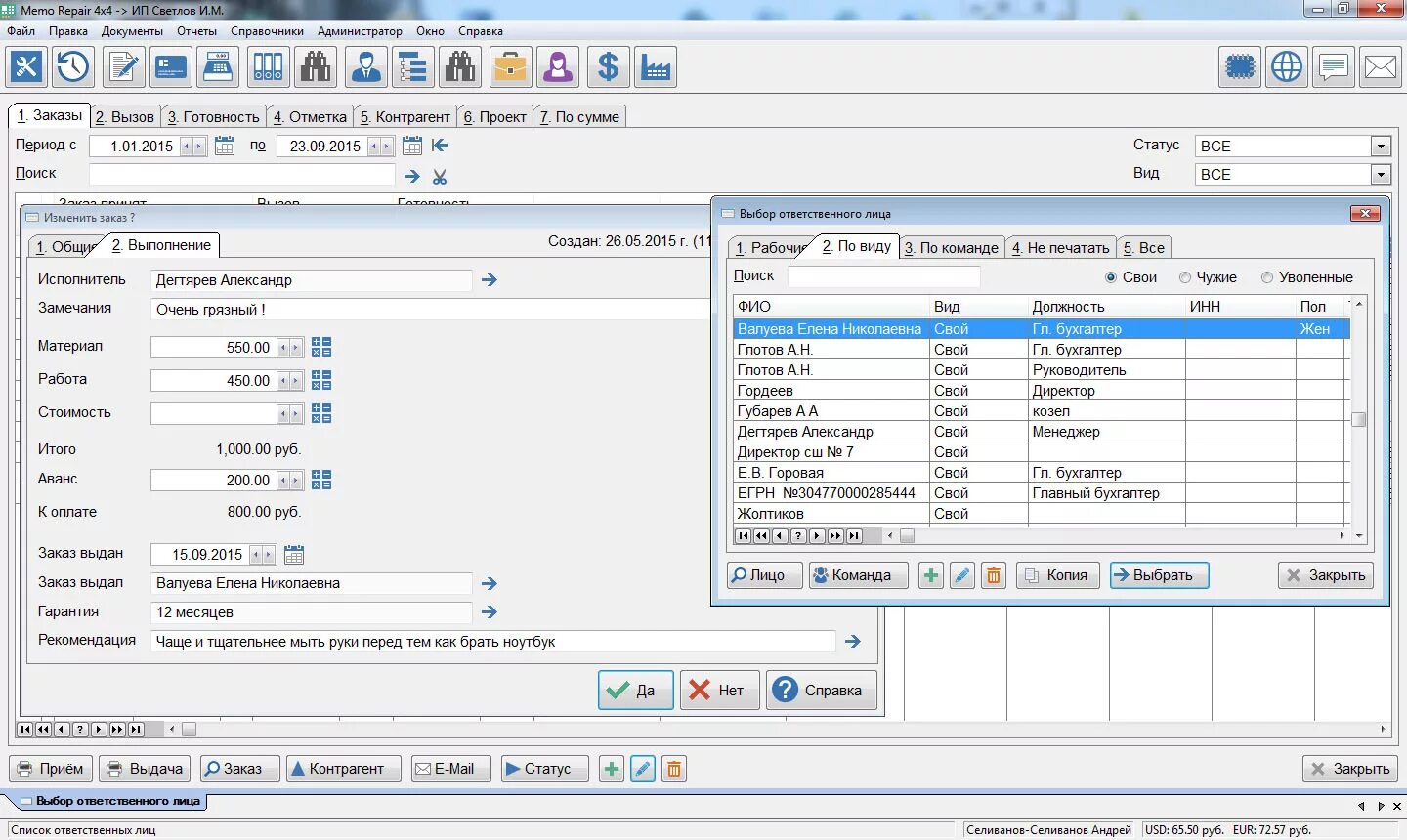Screen dimensions: 1407x840
Task: Click arrow to choose Исполнитель Дегтярев Александр
Action: tap(490, 280)
